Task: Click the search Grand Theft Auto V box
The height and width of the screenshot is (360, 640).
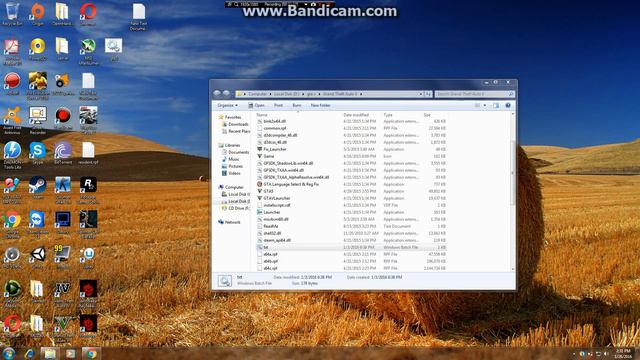Action: (x=474, y=94)
